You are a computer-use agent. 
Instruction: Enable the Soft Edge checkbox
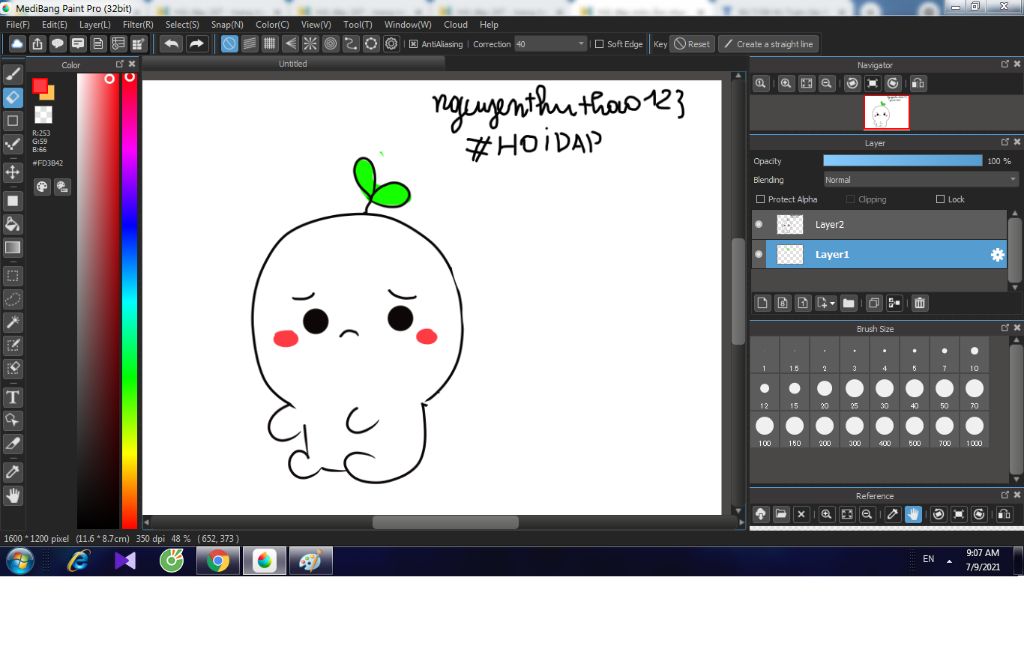pos(599,44)
